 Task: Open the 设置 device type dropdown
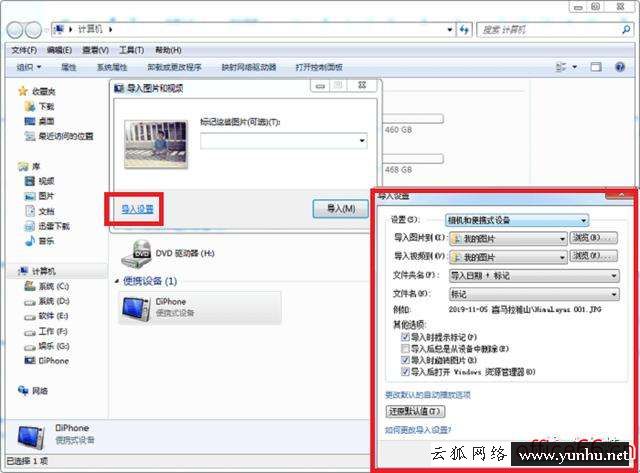517,220
